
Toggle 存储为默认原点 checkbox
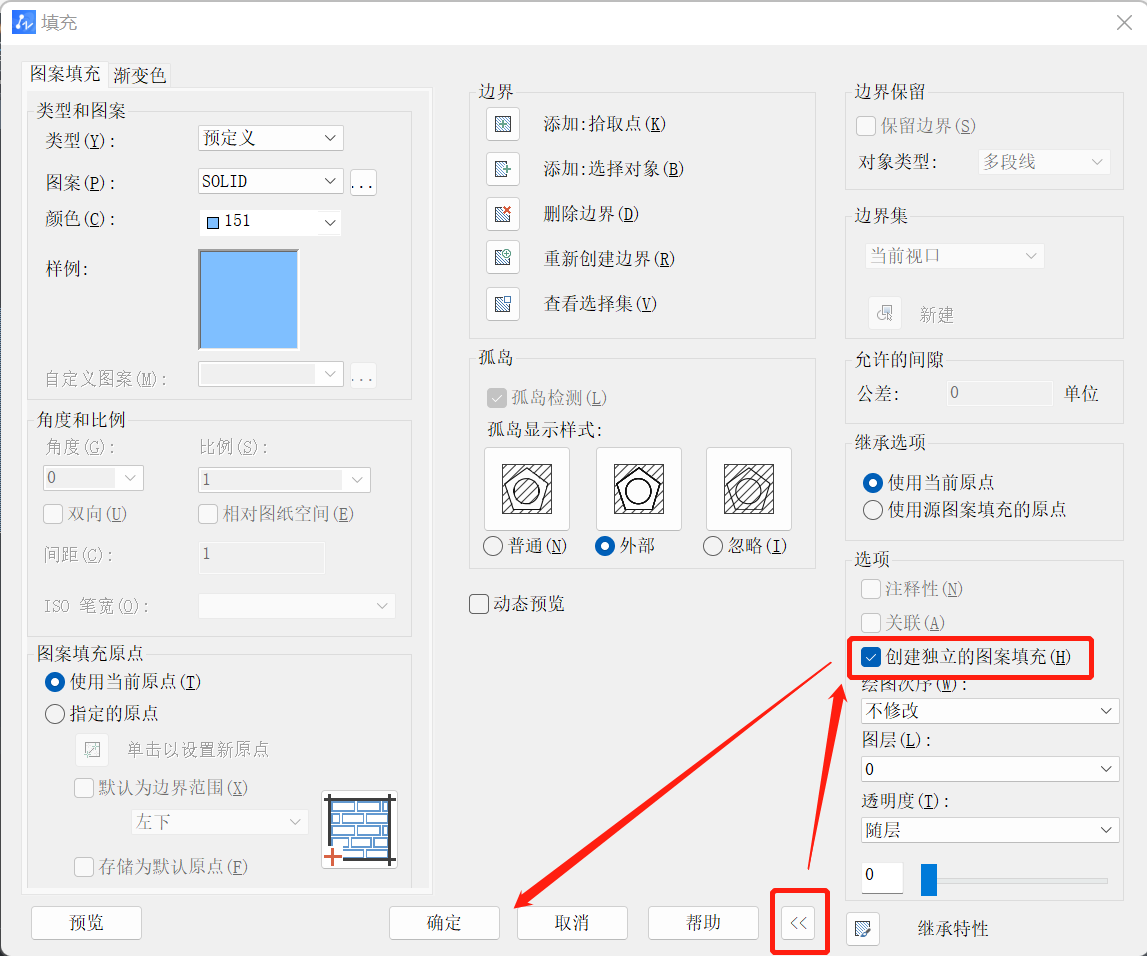[x=84, y=867]
